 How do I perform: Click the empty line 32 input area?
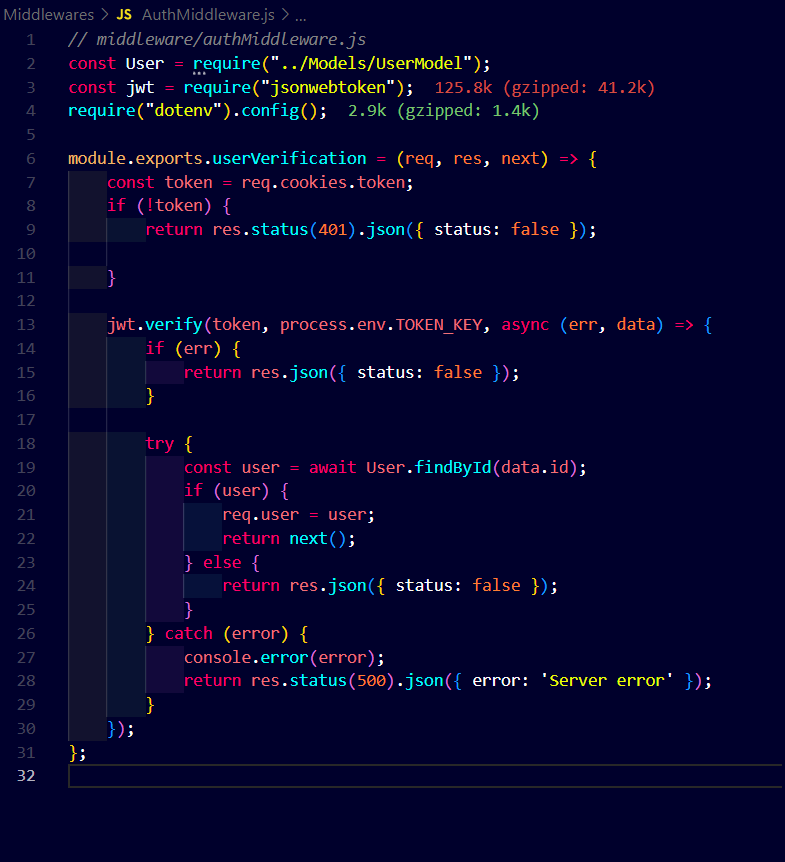[425, 776]
